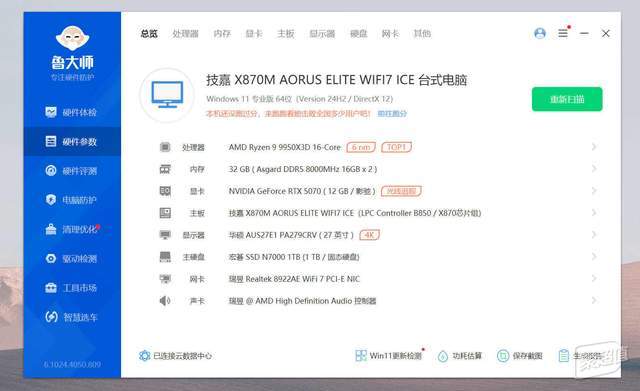The height and width of the screenshot is (391, 640).
Task: Click the 网卡 network row icon
Action: click(x=165, y=279)
